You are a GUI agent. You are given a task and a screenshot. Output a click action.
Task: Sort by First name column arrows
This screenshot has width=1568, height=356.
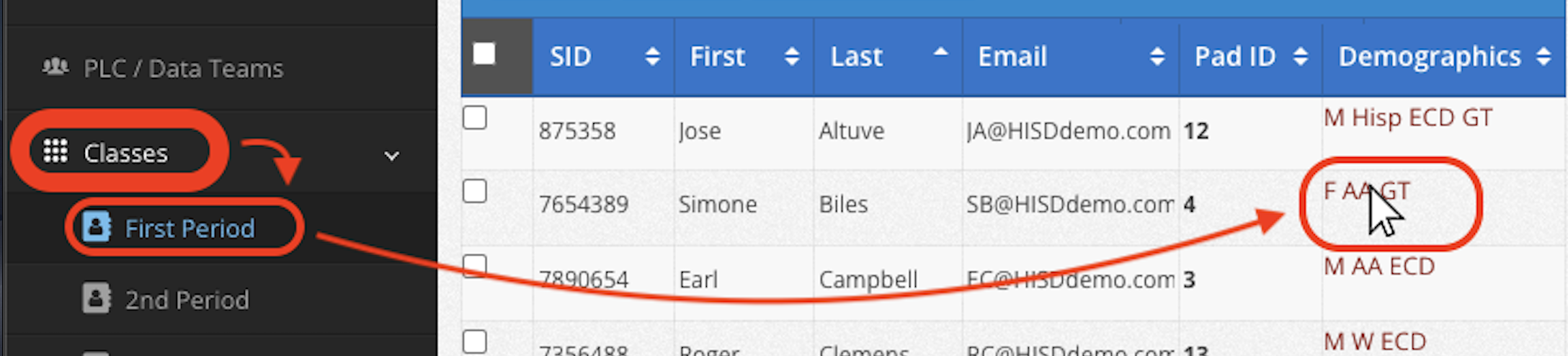coord(792,56)
